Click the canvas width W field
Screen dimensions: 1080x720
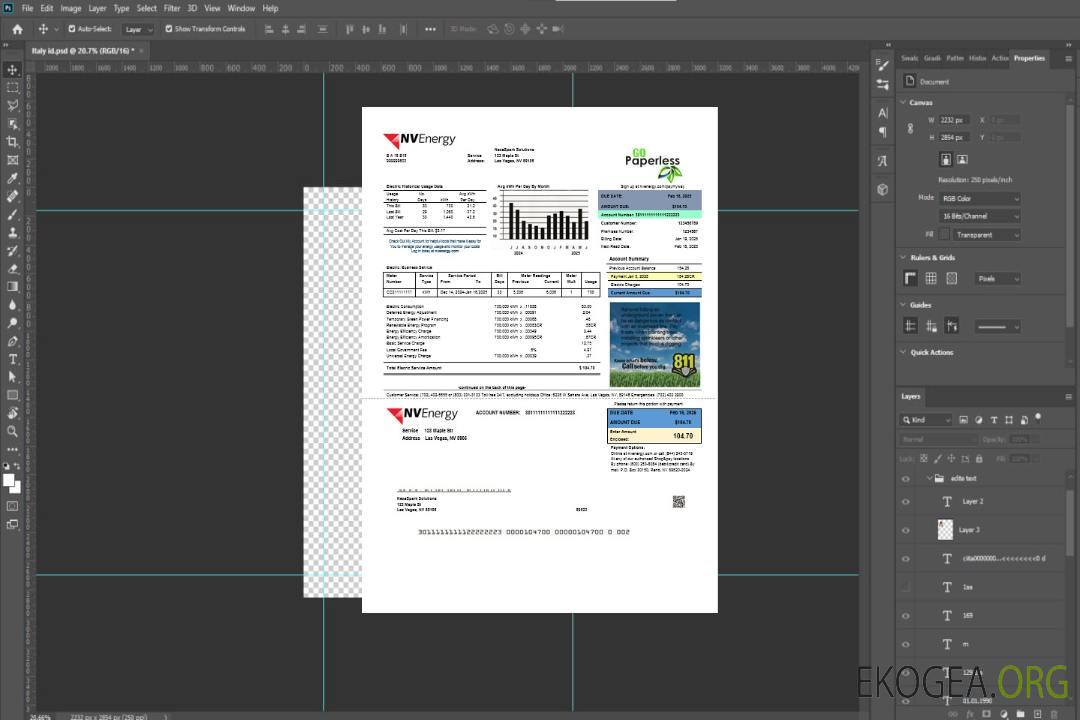(x=954, y=120)
